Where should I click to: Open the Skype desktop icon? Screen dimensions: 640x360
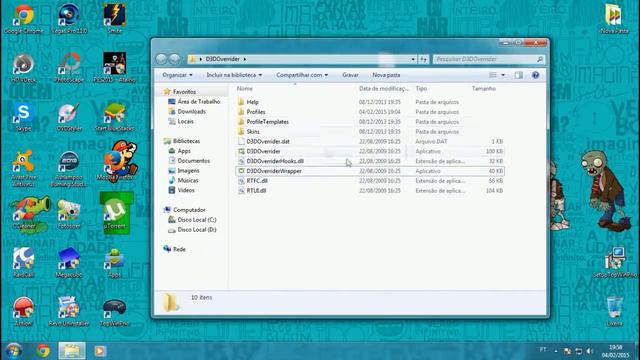point(23,116)
